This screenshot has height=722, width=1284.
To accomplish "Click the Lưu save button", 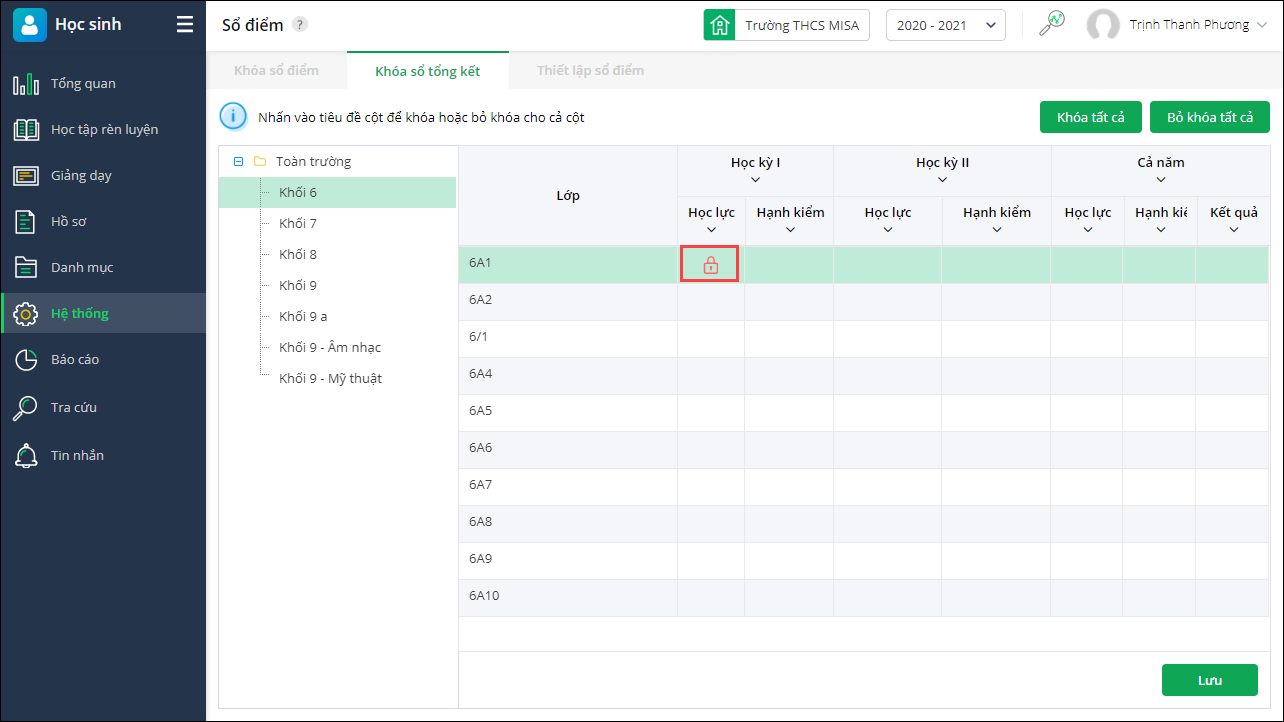I will (x=1210, y=680).
